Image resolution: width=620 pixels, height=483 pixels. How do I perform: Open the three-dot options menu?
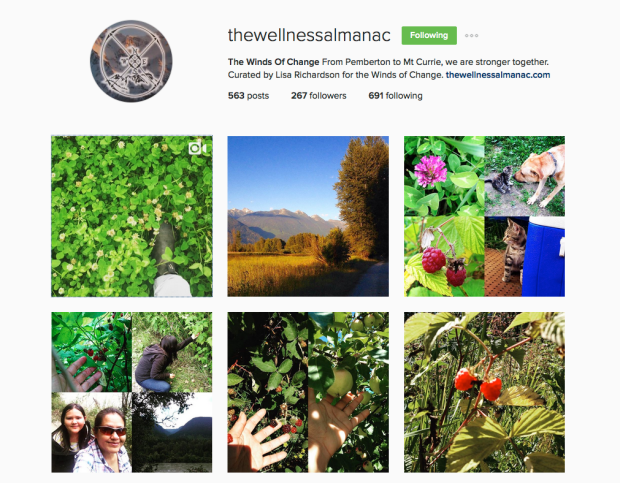click(x=471, y=36)
